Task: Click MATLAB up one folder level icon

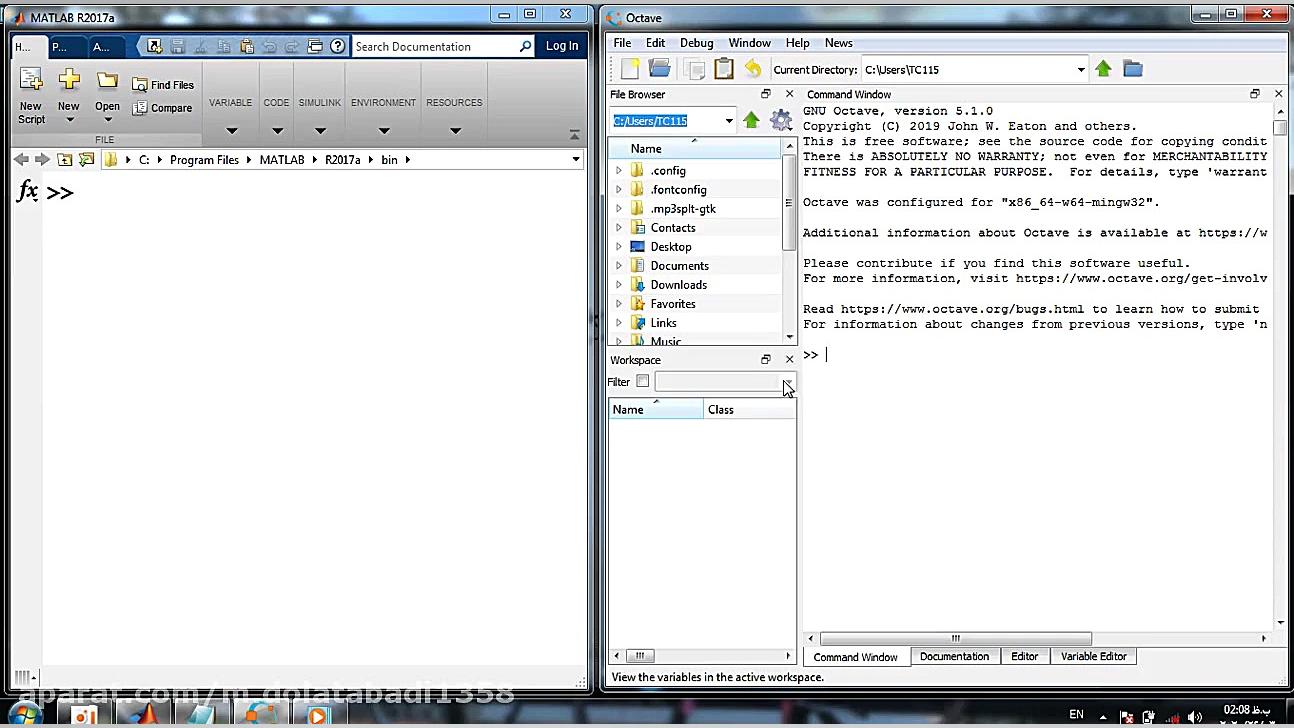Action: click(64, 159)
